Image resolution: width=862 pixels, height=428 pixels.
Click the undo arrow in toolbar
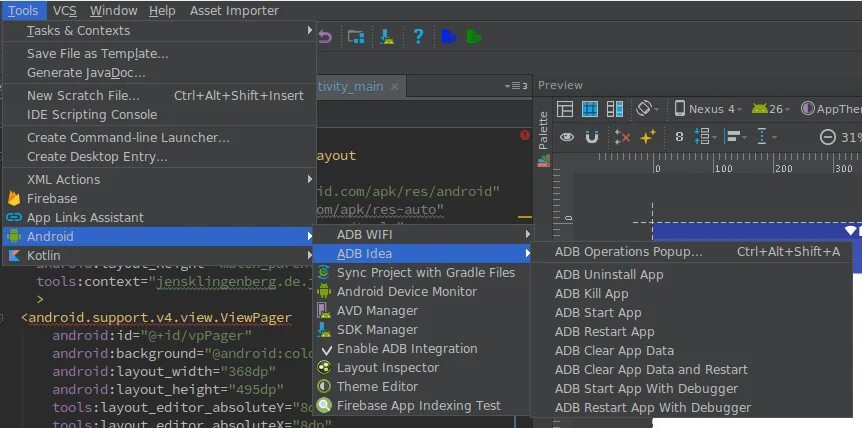(x=325, y=37)
